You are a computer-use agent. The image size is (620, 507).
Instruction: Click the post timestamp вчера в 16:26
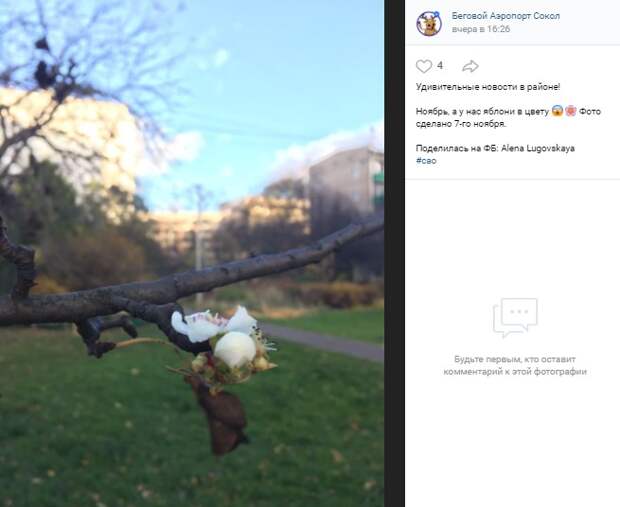(481, 29)
